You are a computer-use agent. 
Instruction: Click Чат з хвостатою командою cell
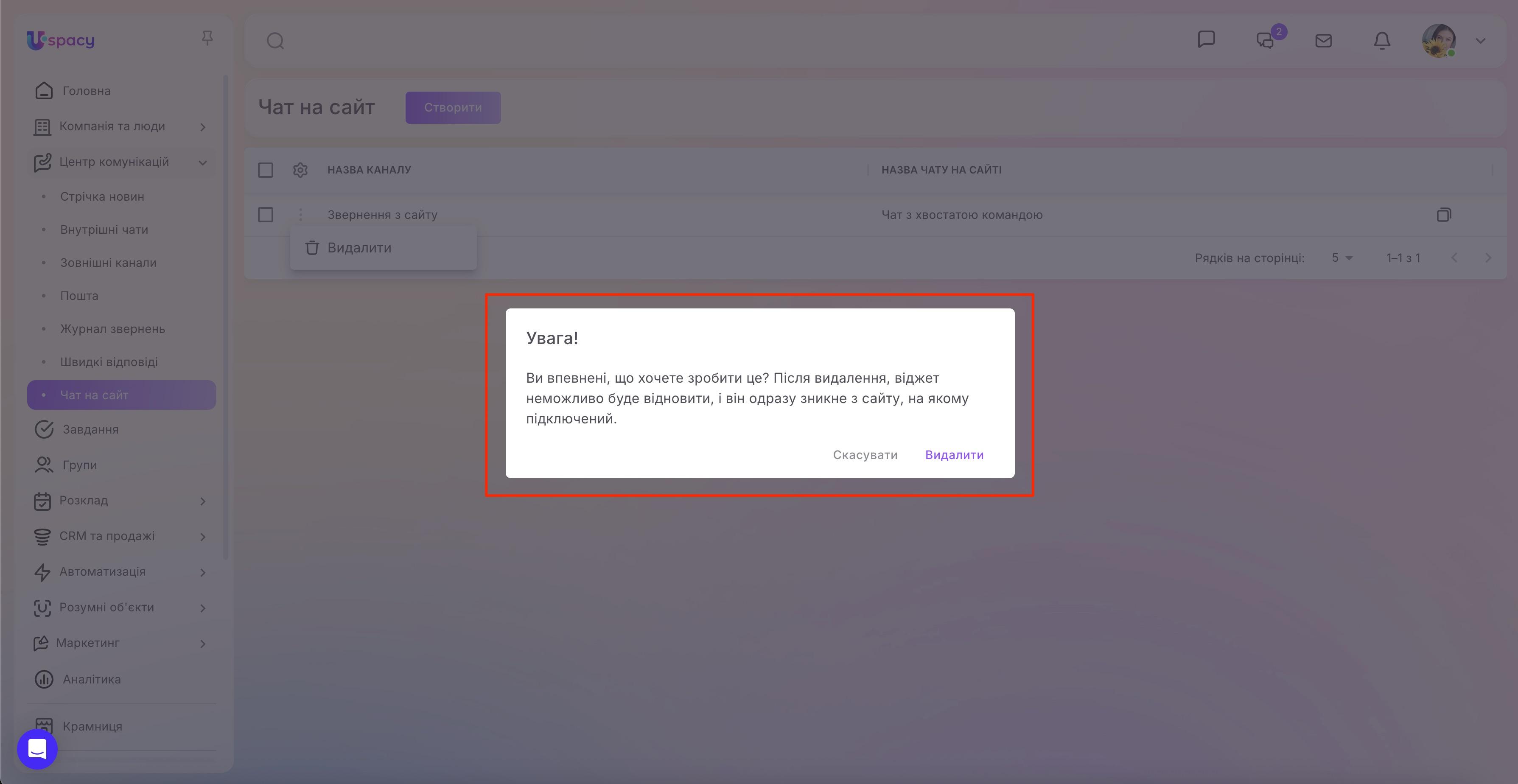962,215
